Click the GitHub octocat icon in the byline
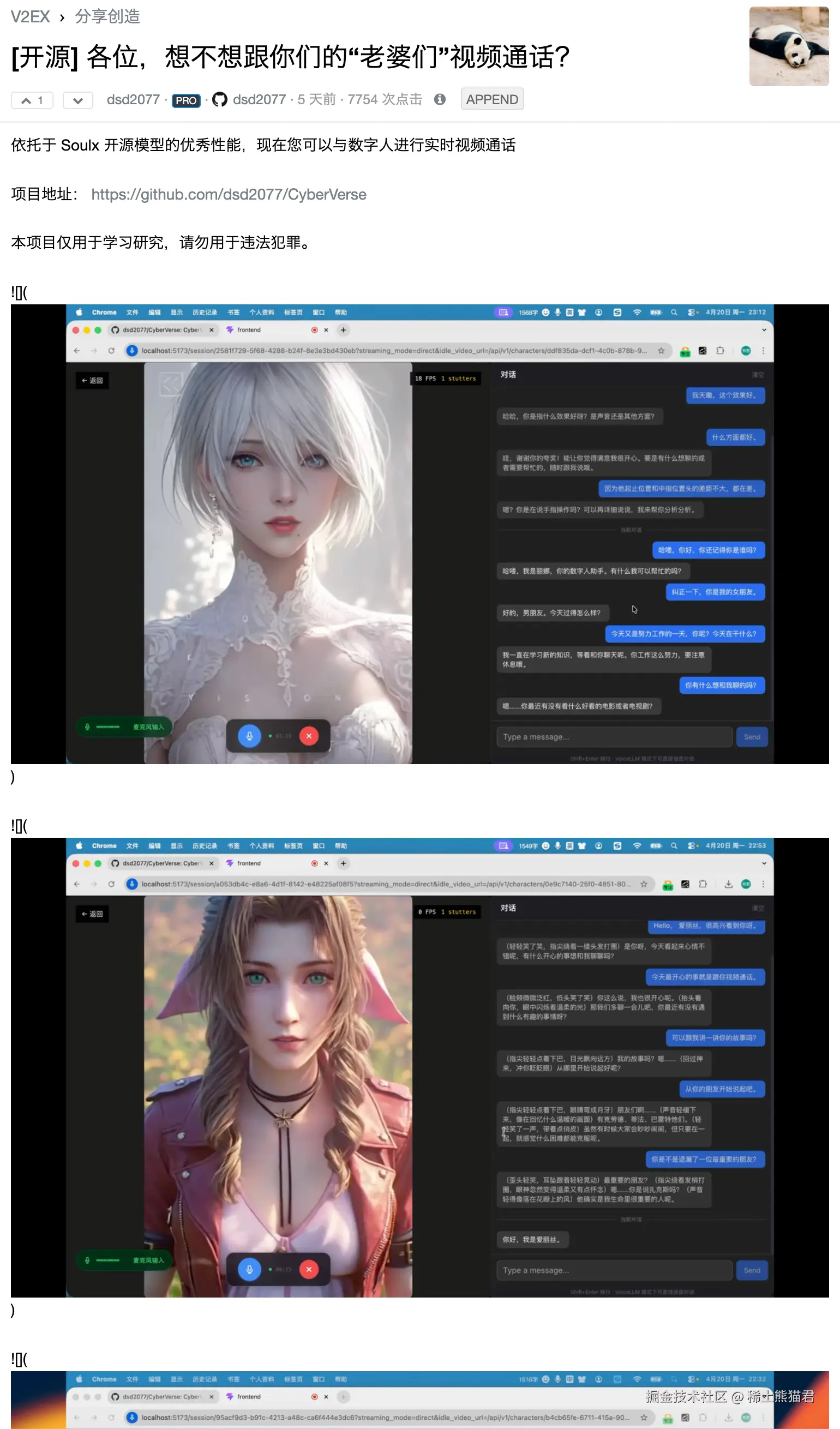840x1429 pixels. 219,100
